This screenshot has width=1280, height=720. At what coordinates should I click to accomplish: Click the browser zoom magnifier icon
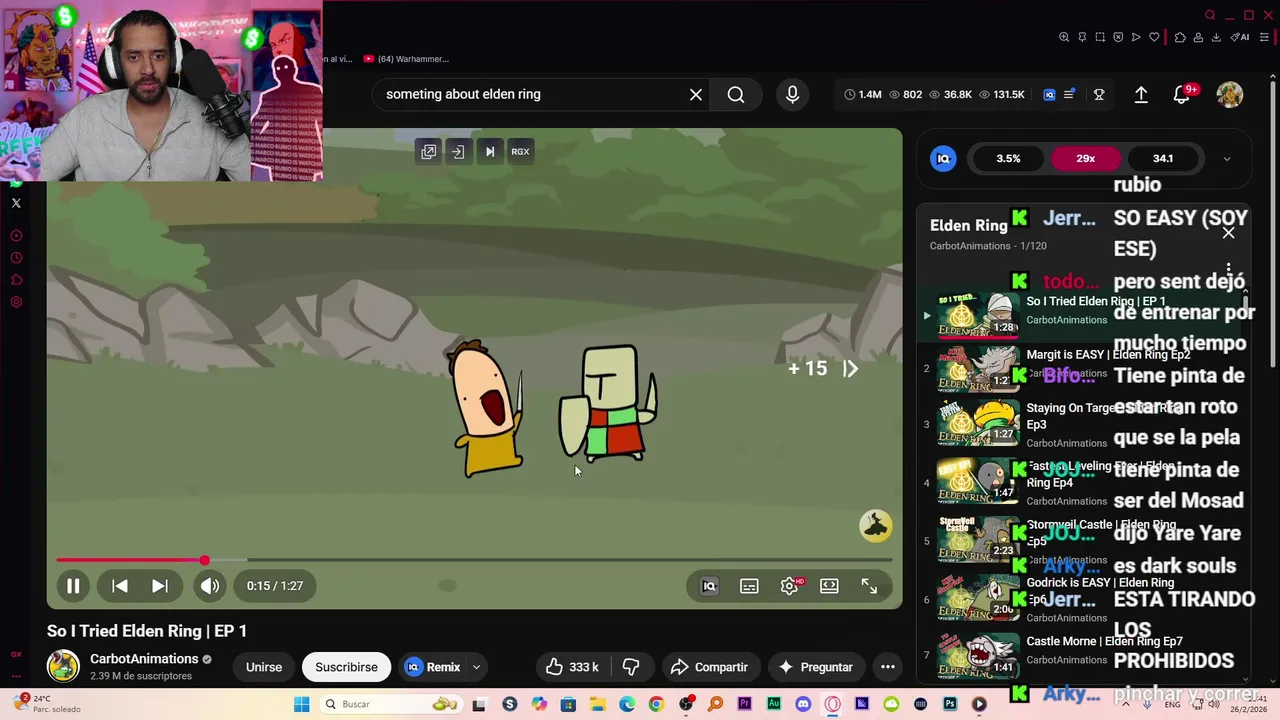[x=1064, y=37]
